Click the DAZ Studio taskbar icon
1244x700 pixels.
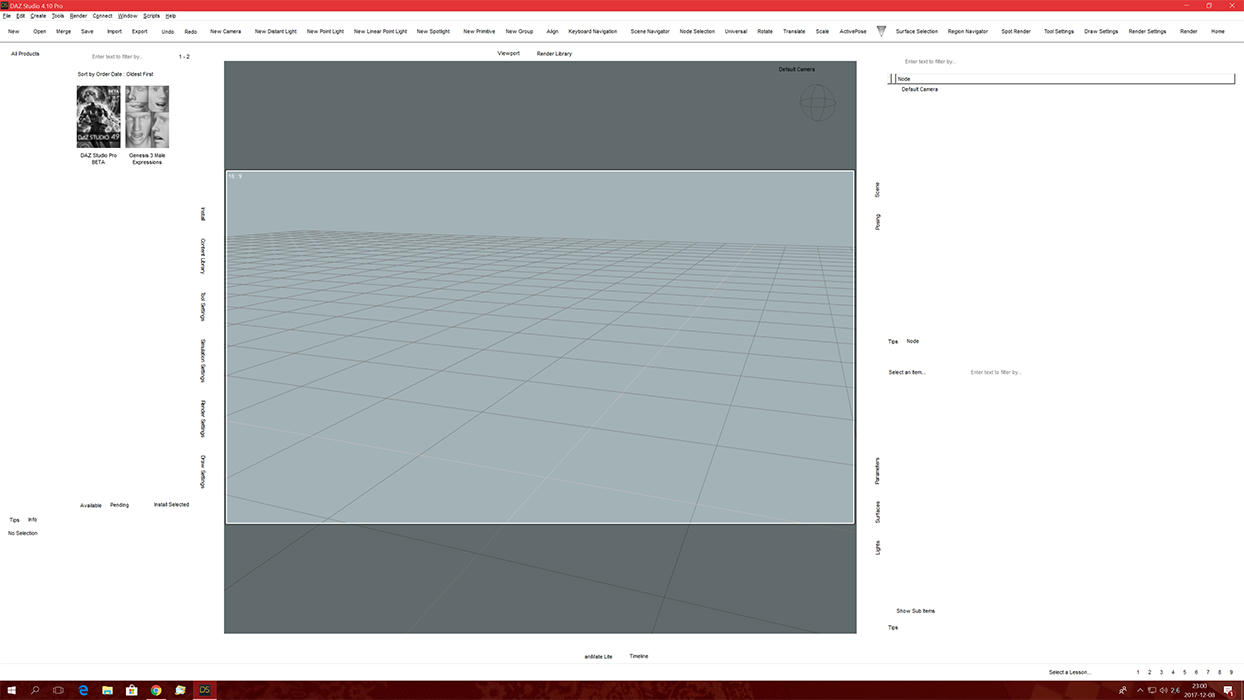[x=205, y=690]
